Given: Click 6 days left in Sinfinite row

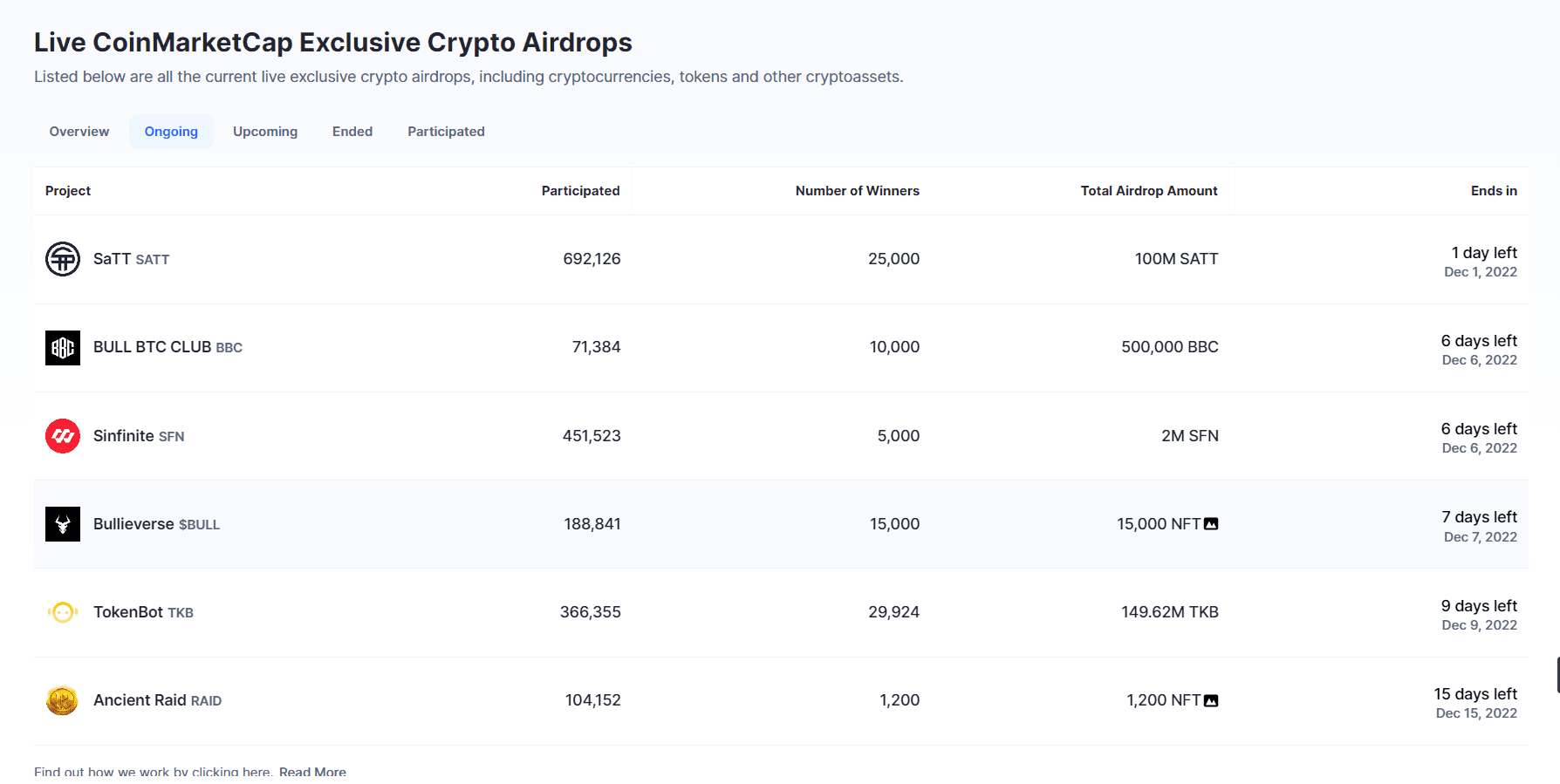Looking at the screenshot, I should point(1479,429).
